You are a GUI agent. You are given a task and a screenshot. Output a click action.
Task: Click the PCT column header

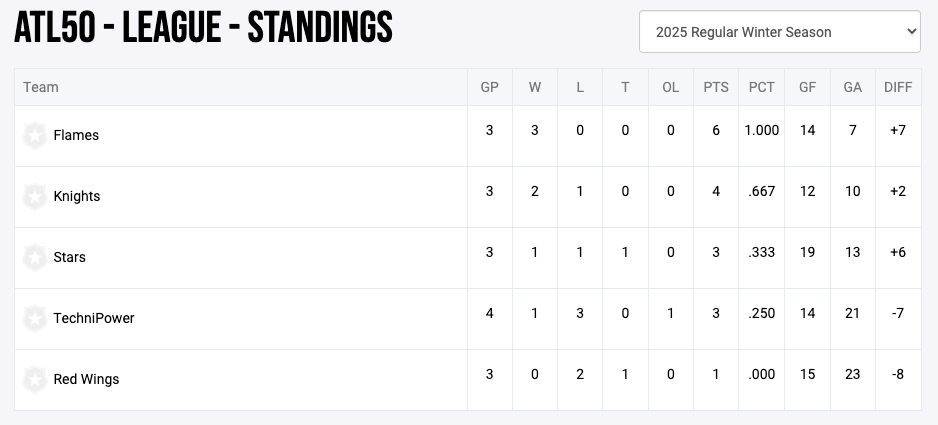pyautogui.click(x=762, y=87)
